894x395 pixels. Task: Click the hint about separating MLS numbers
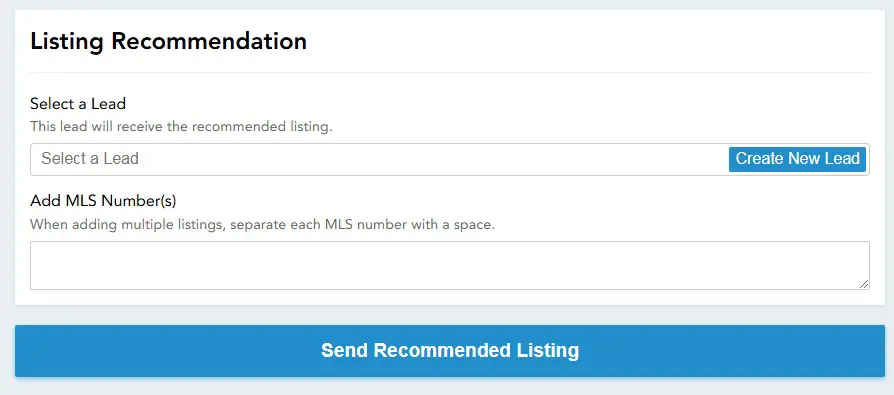point(262,224)
